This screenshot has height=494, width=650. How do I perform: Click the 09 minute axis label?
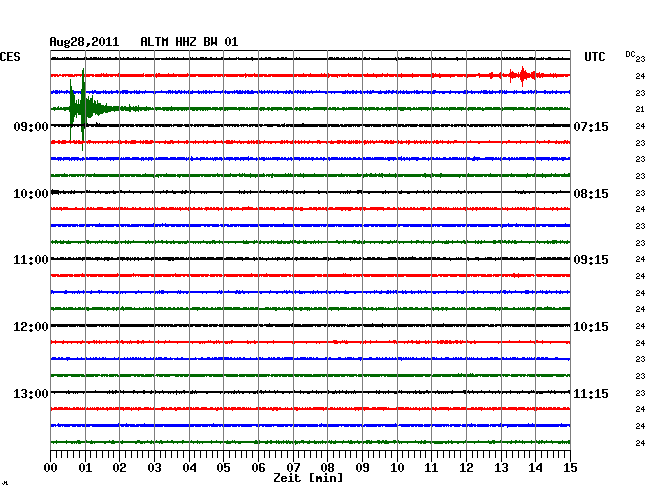tap(362, 467)
